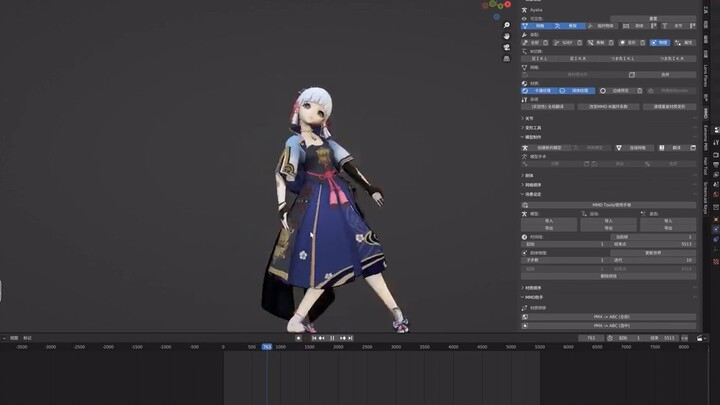Toggle 足IK.L IK switch
720x405 pixels.
click(540, 58)
